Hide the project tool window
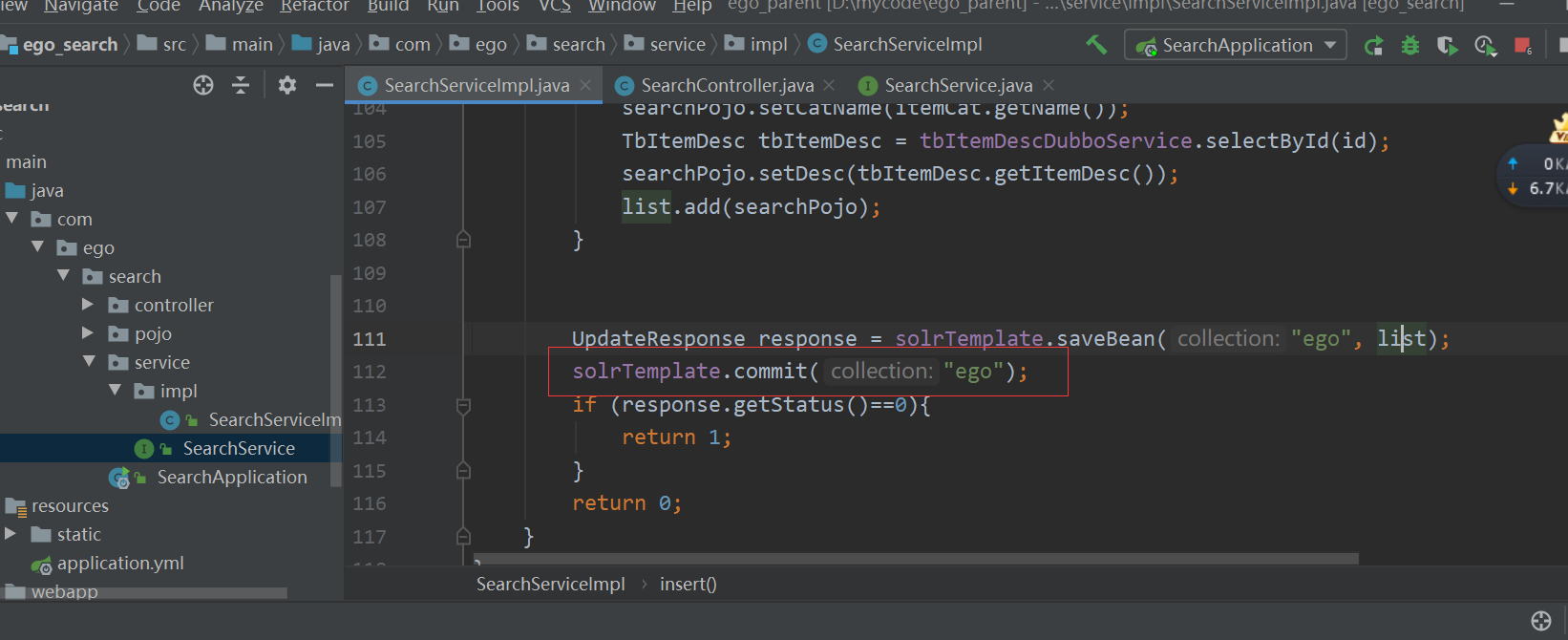This screenshot has width=1568, height=640. pos(325,85)
